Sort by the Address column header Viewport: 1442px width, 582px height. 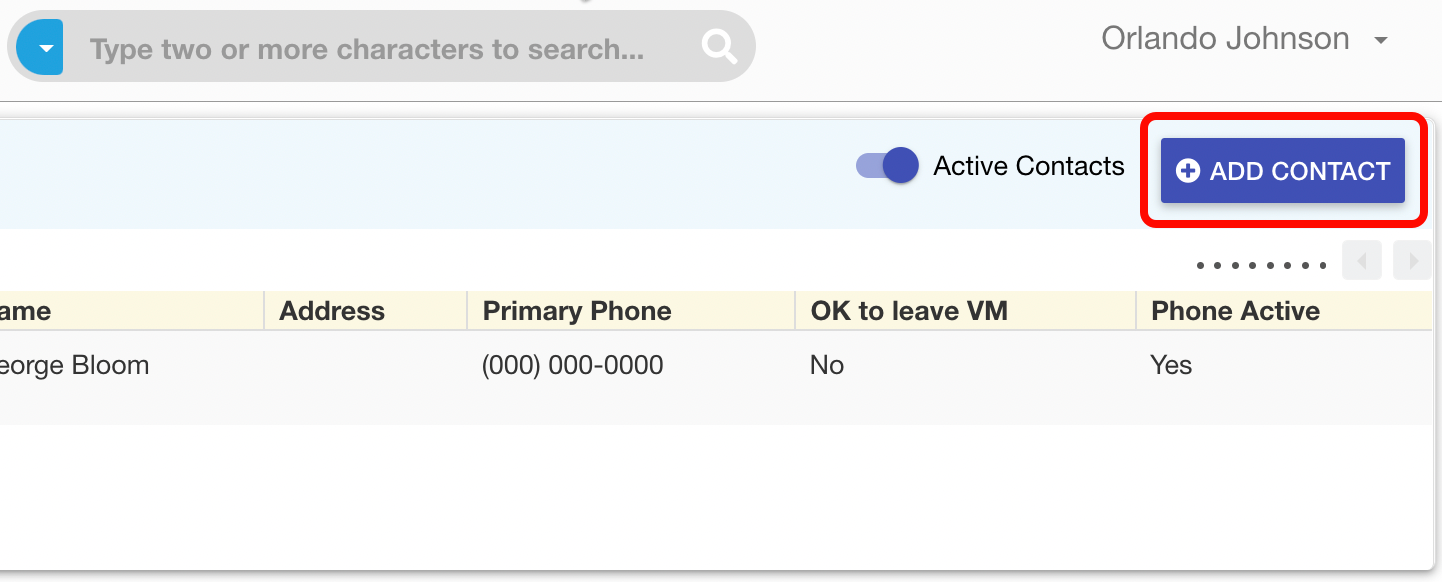point(332,311)
